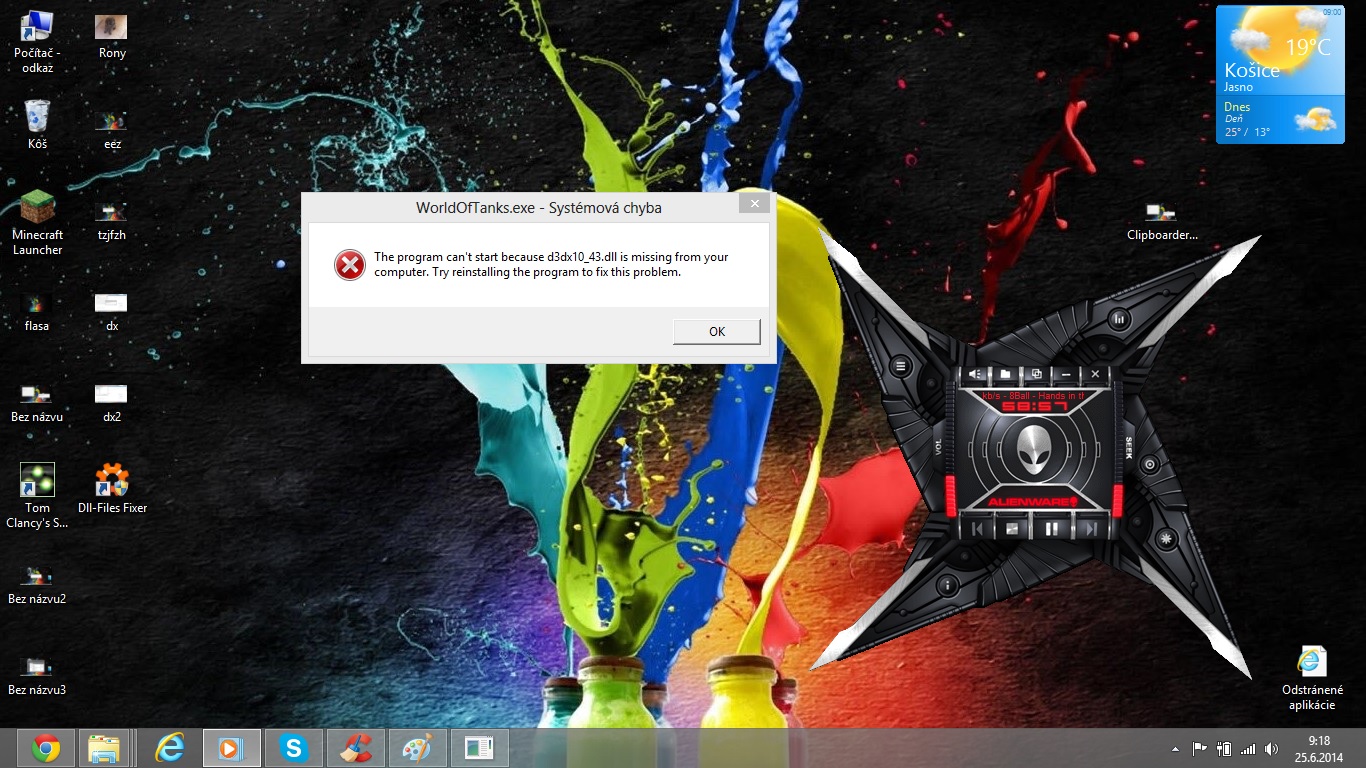Open the Odstránené aplikácie desktop file

click(1312, 679)
